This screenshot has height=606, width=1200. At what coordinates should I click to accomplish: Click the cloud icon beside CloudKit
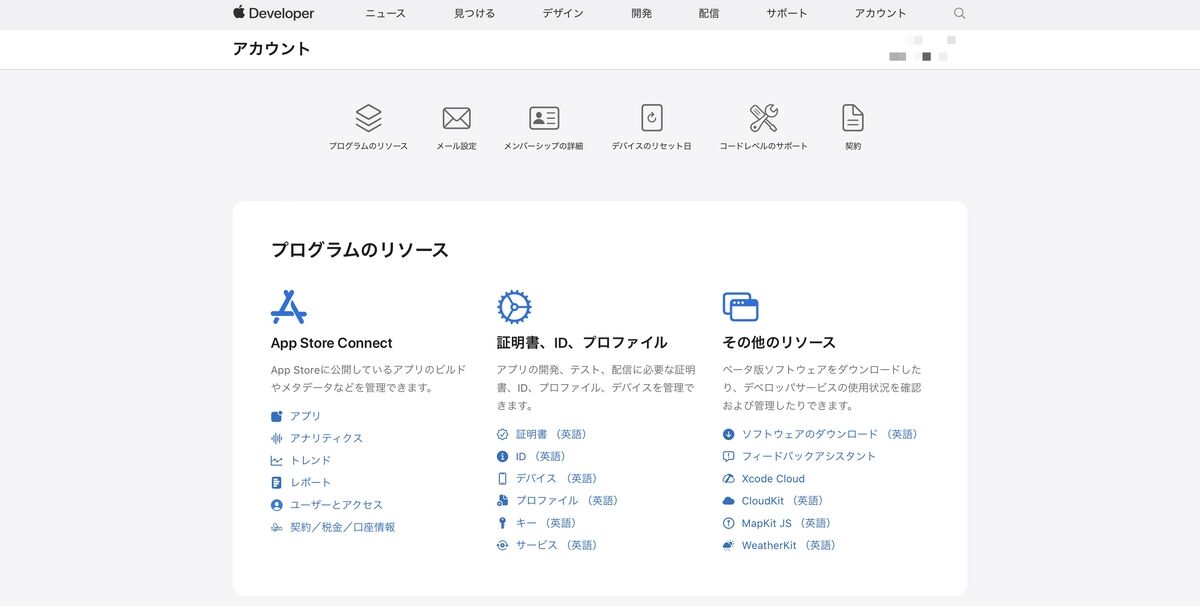pos(729,500)
